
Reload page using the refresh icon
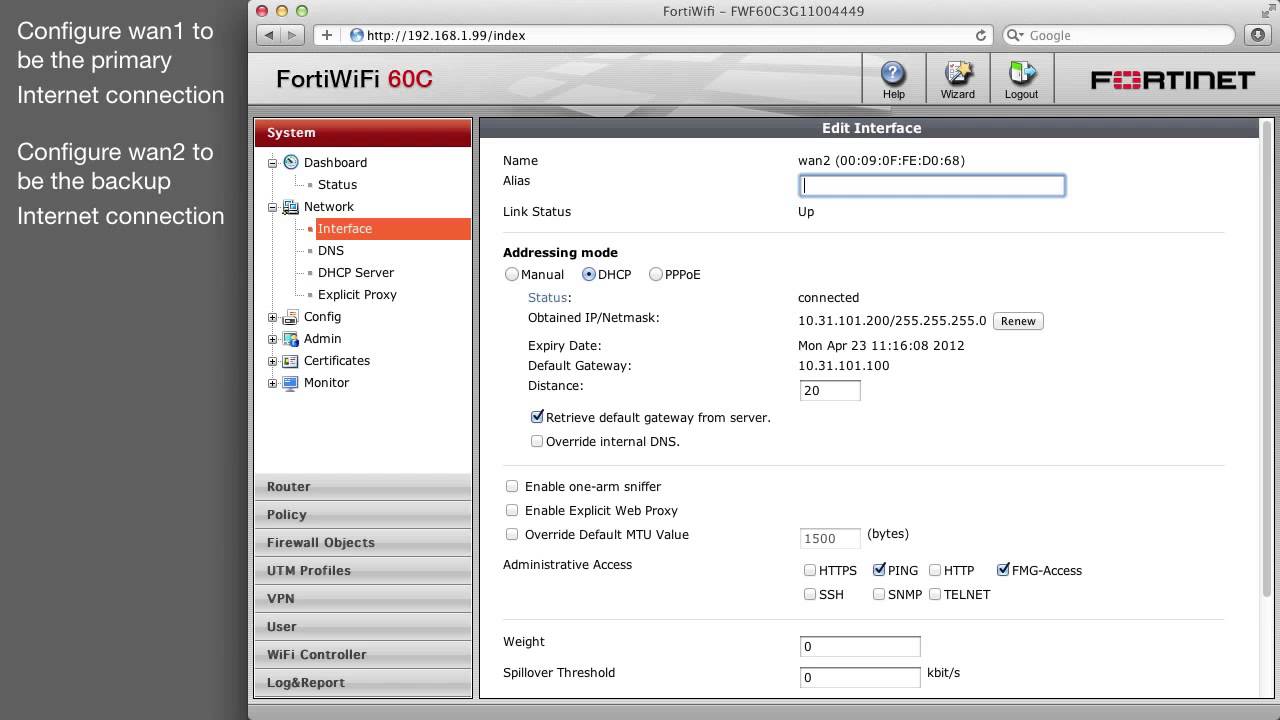[x=981, y=35]
